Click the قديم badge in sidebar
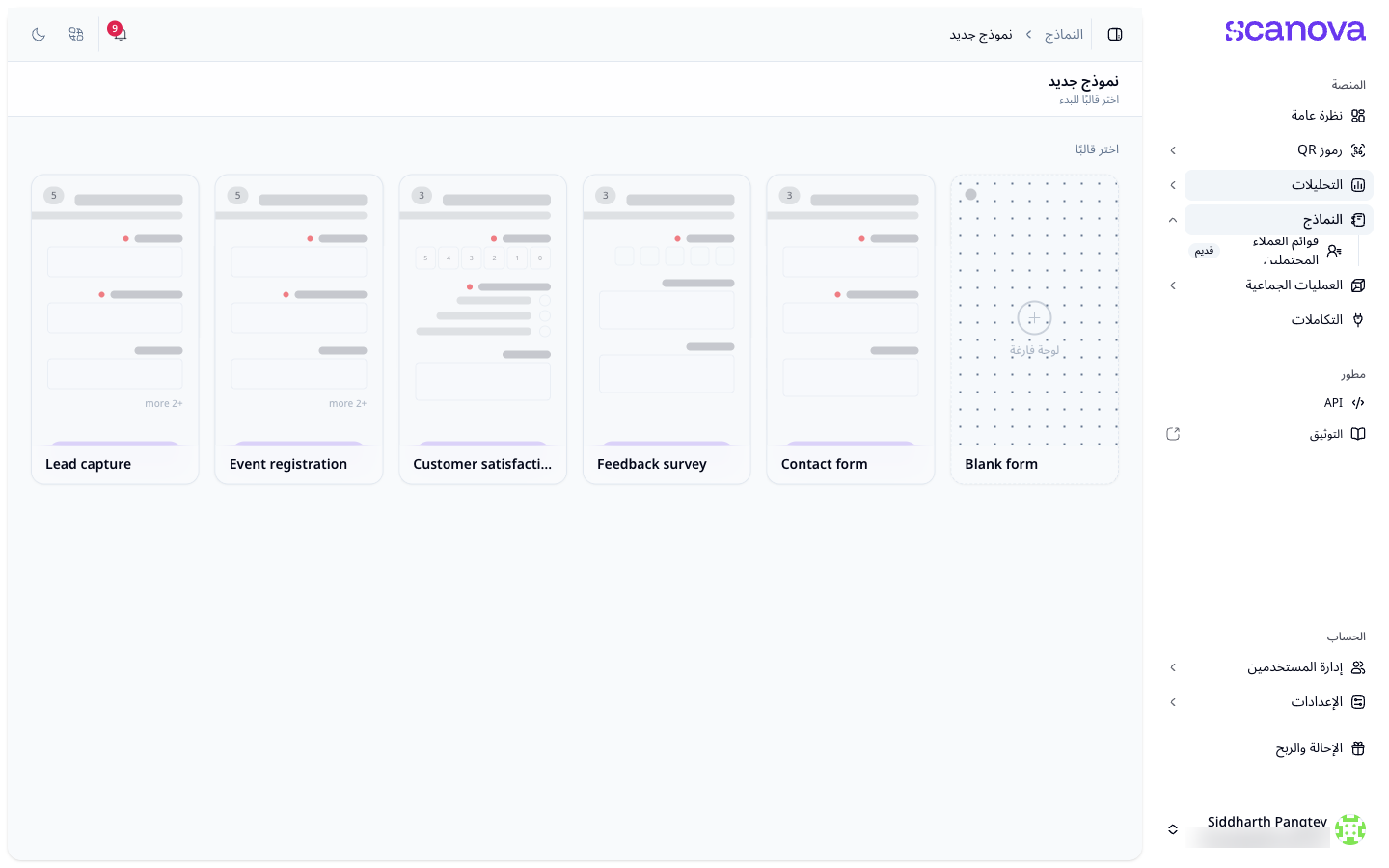The height and width of the screenshot is (868, 1389). (1205, 251)
